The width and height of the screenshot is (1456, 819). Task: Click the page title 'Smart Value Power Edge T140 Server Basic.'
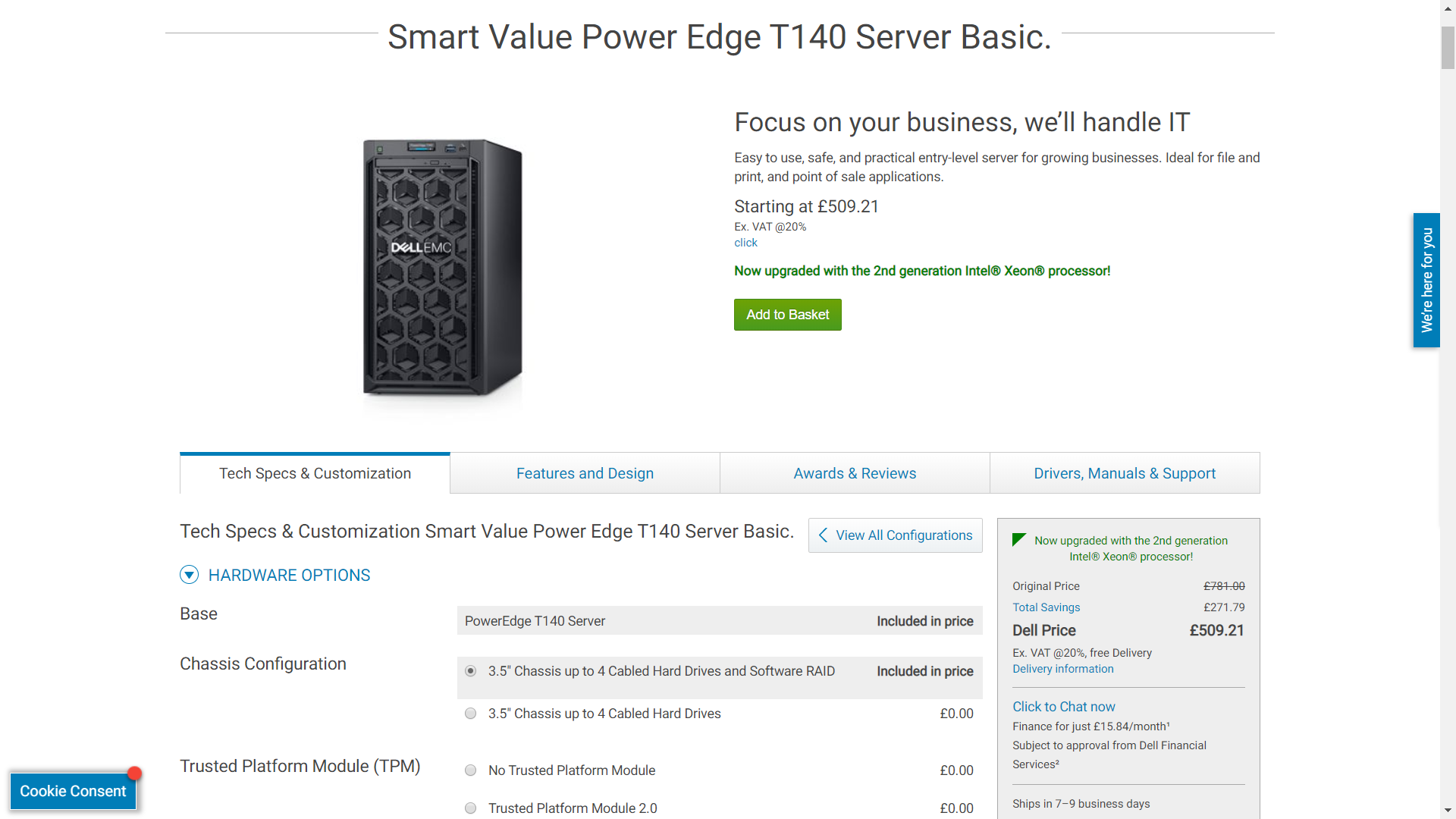click(x=720, y=36)
